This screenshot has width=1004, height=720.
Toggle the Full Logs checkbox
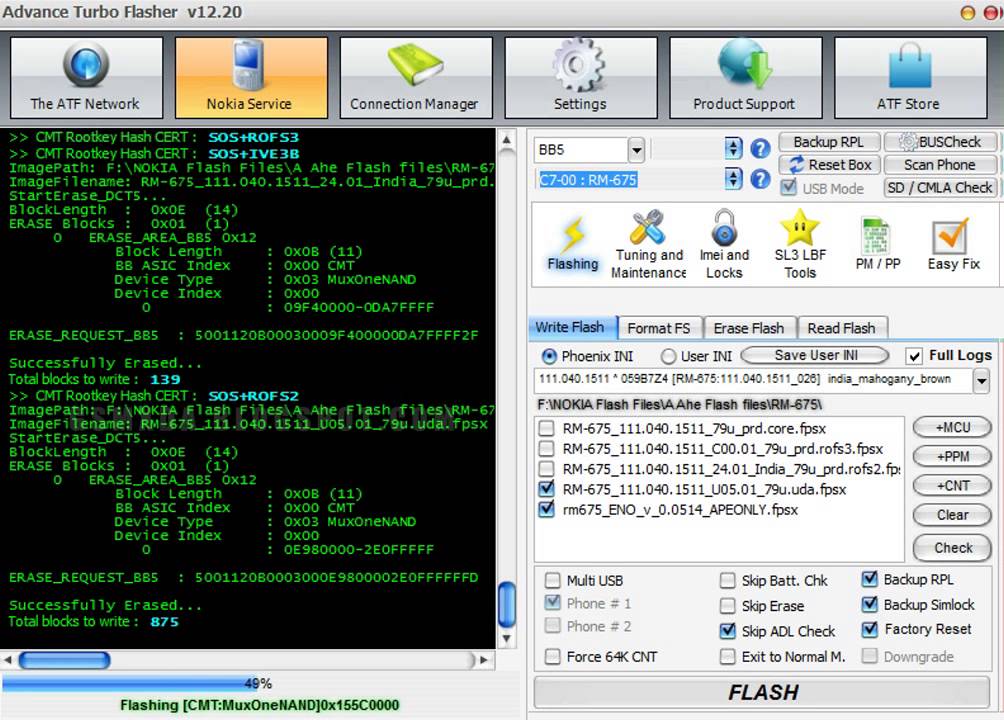pyautogui.click(x=914, y=356)
